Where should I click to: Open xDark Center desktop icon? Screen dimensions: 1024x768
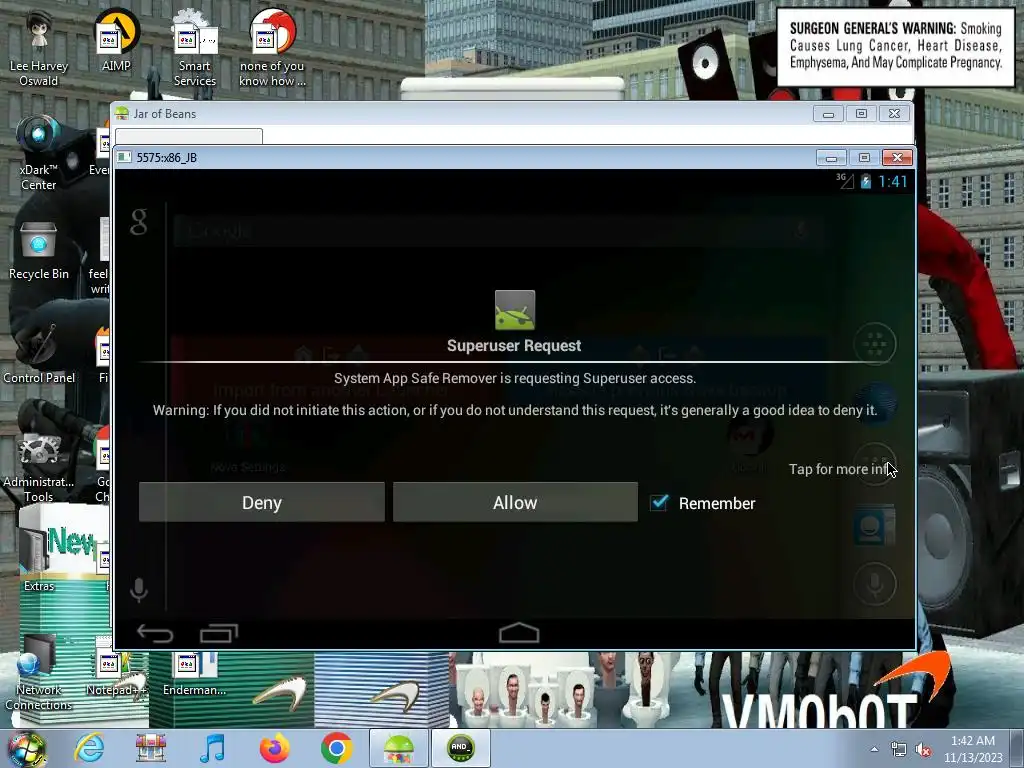pos(39,153)
